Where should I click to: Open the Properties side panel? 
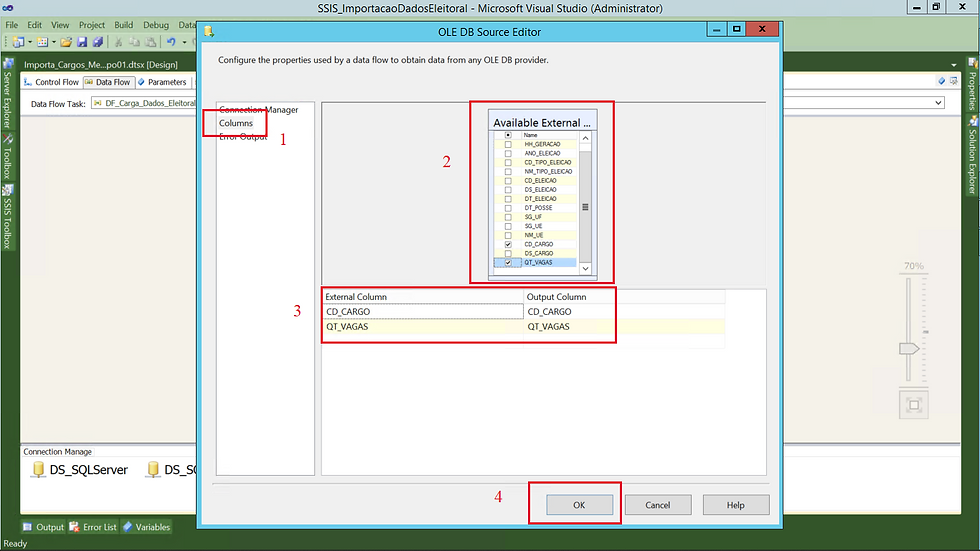(x=972, y=84)
